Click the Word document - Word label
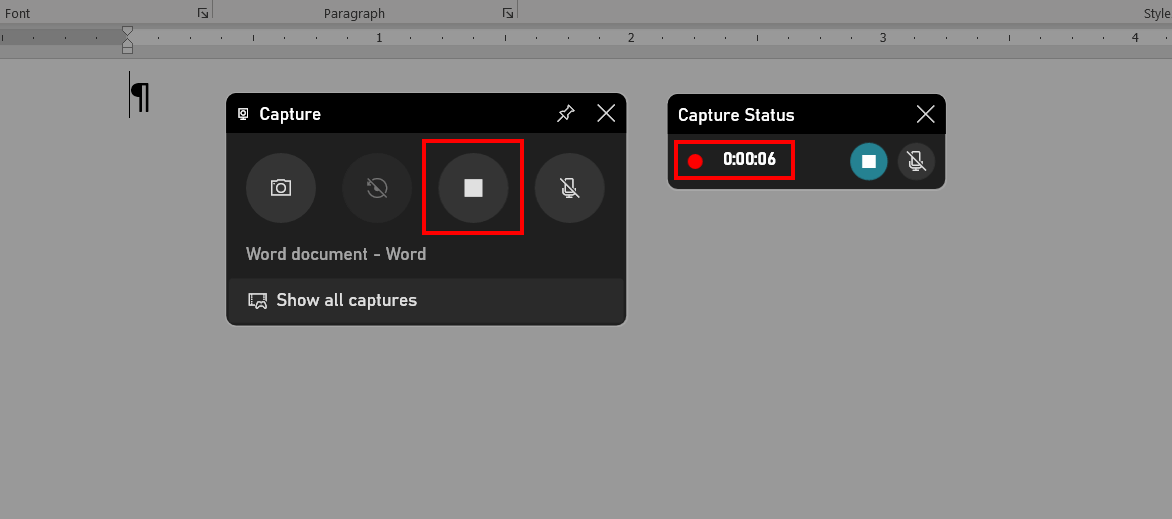1172x519 pixels. pyautogui.click(x=336, y=254)
